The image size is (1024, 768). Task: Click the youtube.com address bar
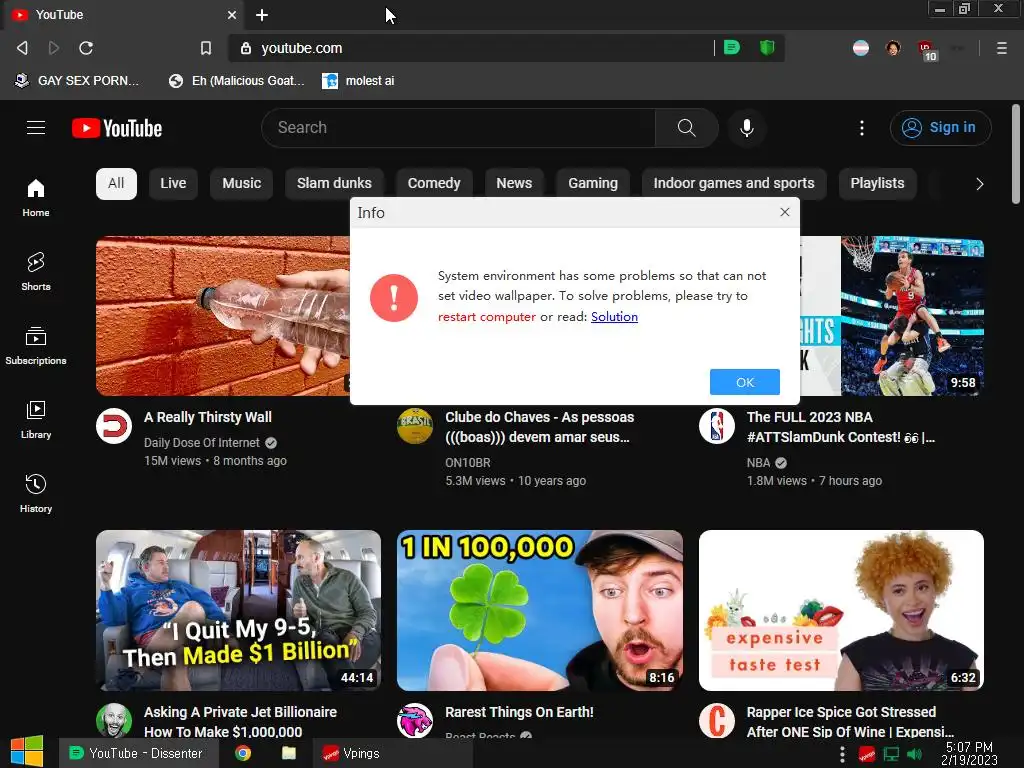[x=483, y=48]
